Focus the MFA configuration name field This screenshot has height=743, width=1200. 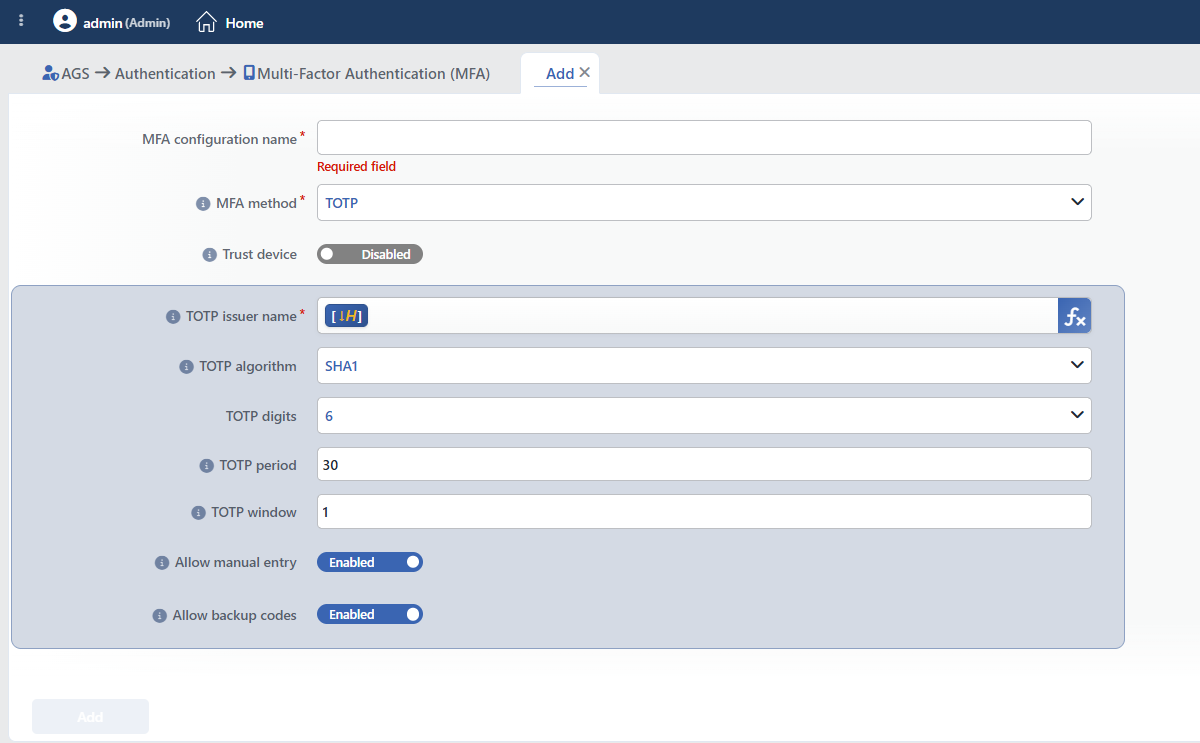coord(704,138)
